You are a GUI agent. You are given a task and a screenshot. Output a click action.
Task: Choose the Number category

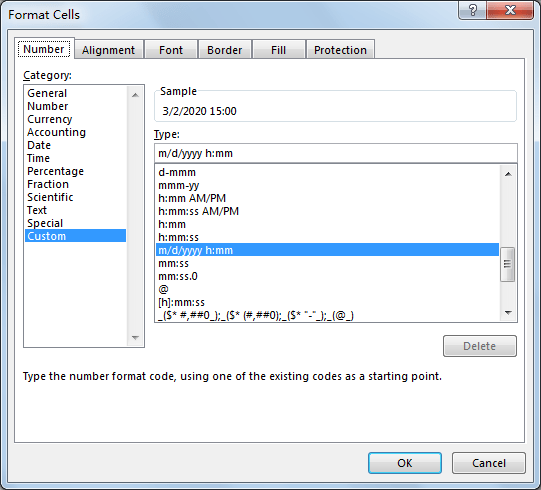pyautogui.click(x=75, y=106)
